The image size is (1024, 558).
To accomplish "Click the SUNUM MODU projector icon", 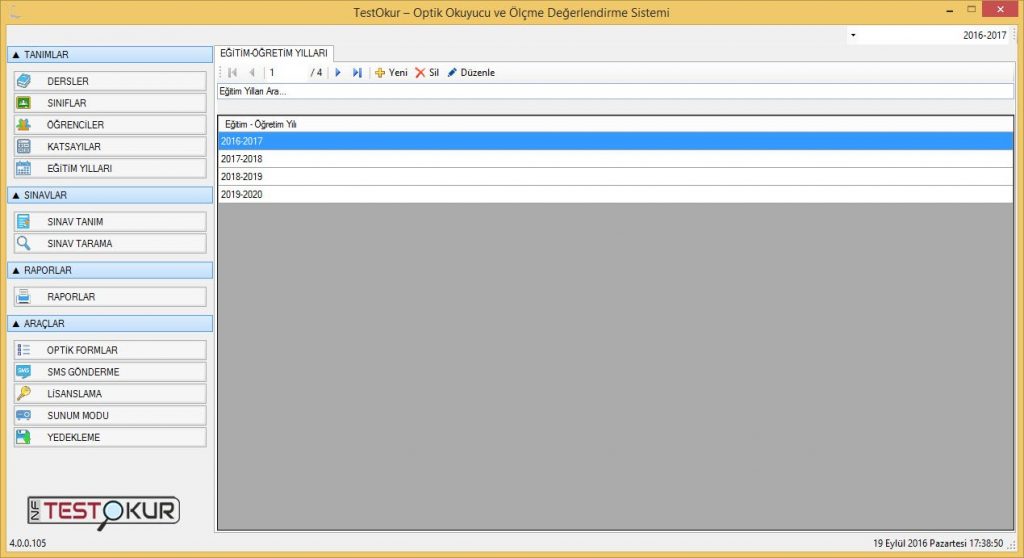I will tap(24, 415).
